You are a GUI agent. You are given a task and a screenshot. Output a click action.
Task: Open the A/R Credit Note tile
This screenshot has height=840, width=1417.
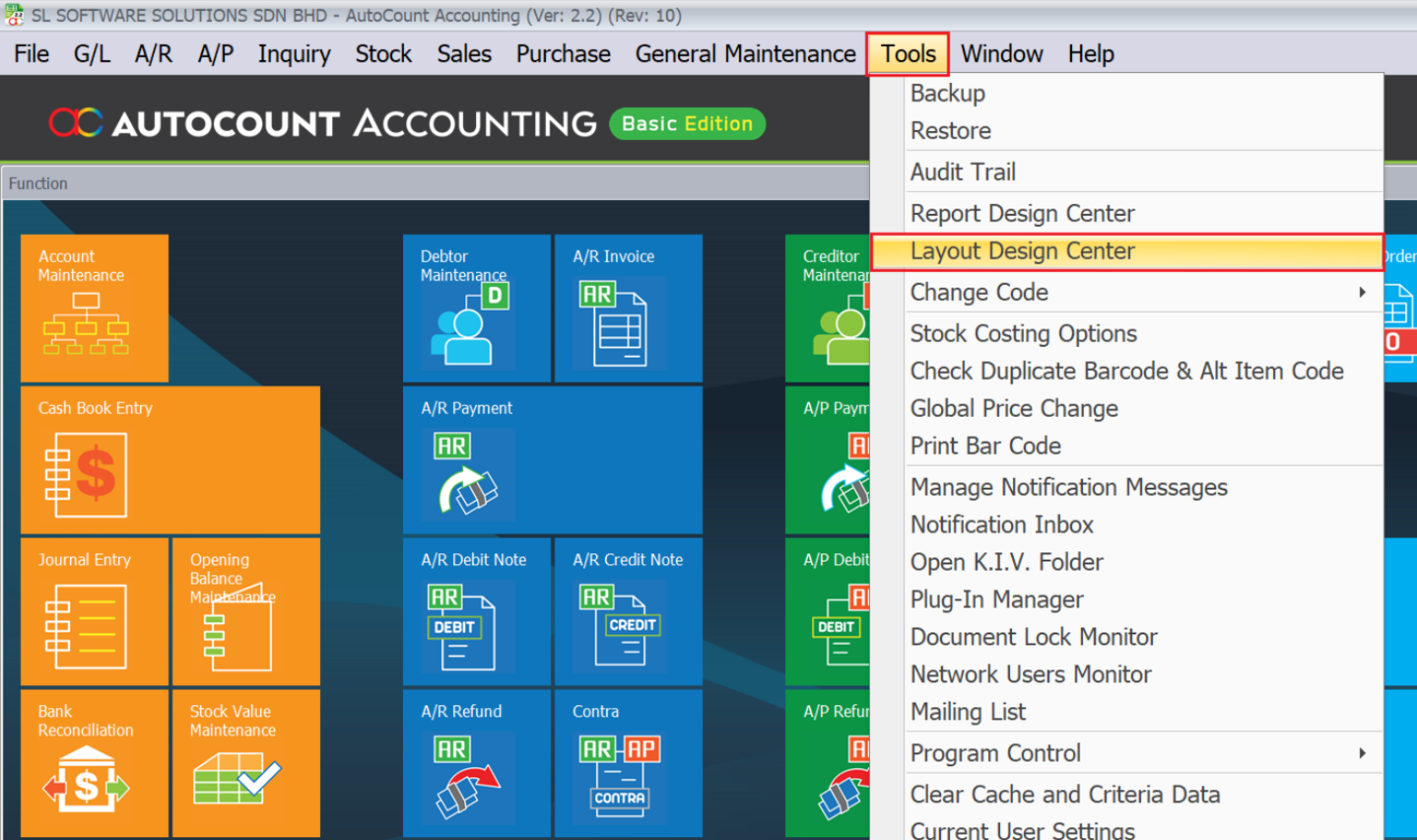click(628, 611)
